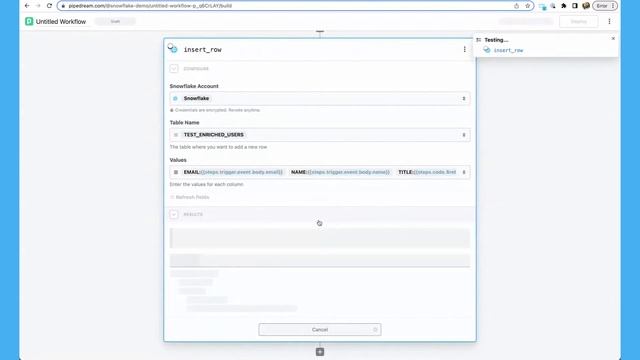Close the Testing panel

pos(613,38)
